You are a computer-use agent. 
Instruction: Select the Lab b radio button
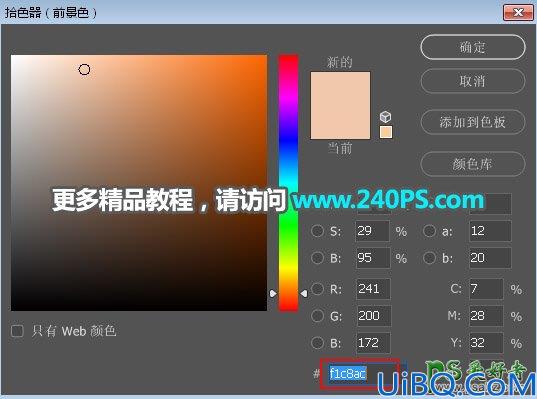[x=429, y=258]
